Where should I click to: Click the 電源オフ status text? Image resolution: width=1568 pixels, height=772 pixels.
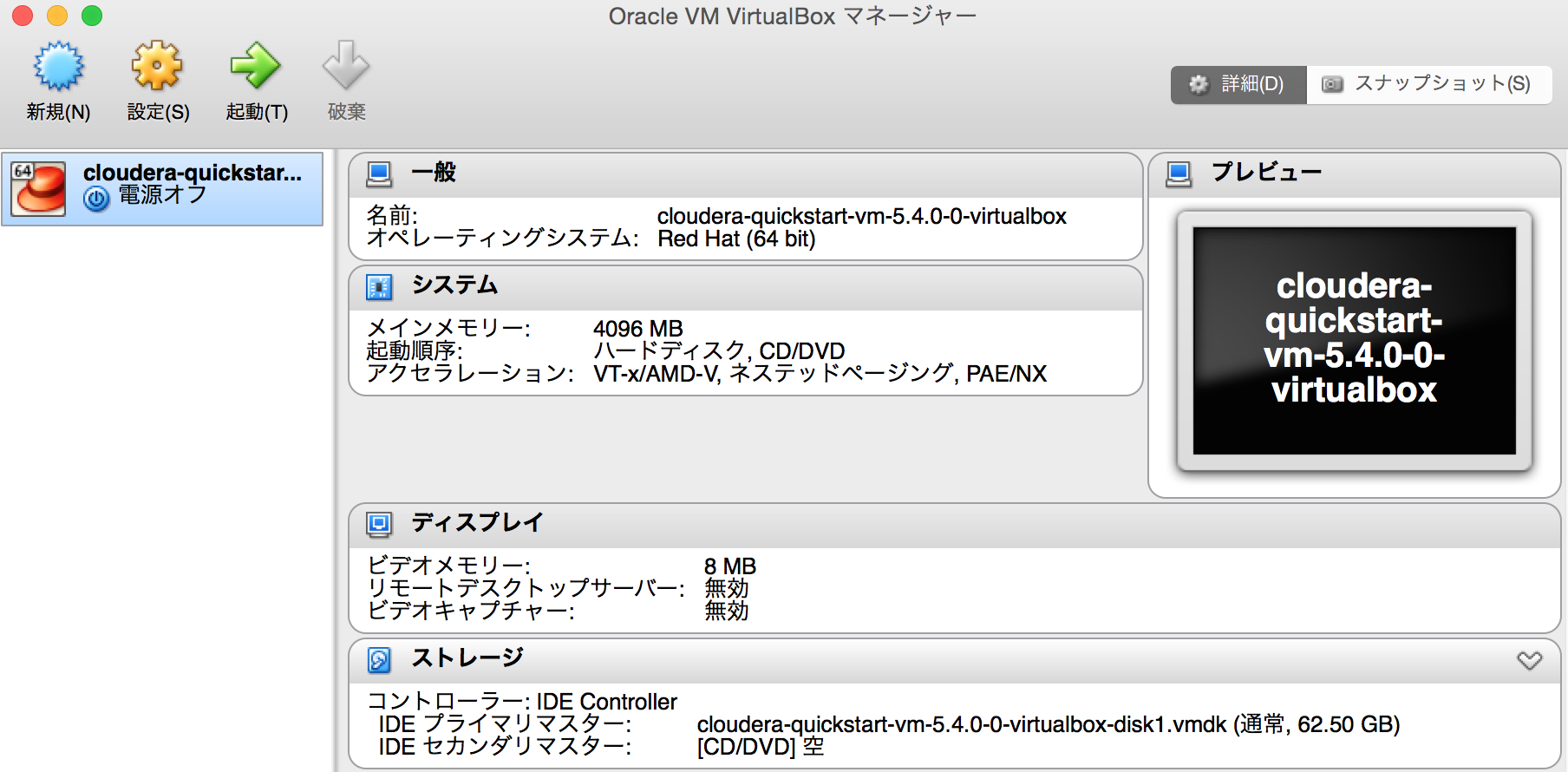point(162,195)
